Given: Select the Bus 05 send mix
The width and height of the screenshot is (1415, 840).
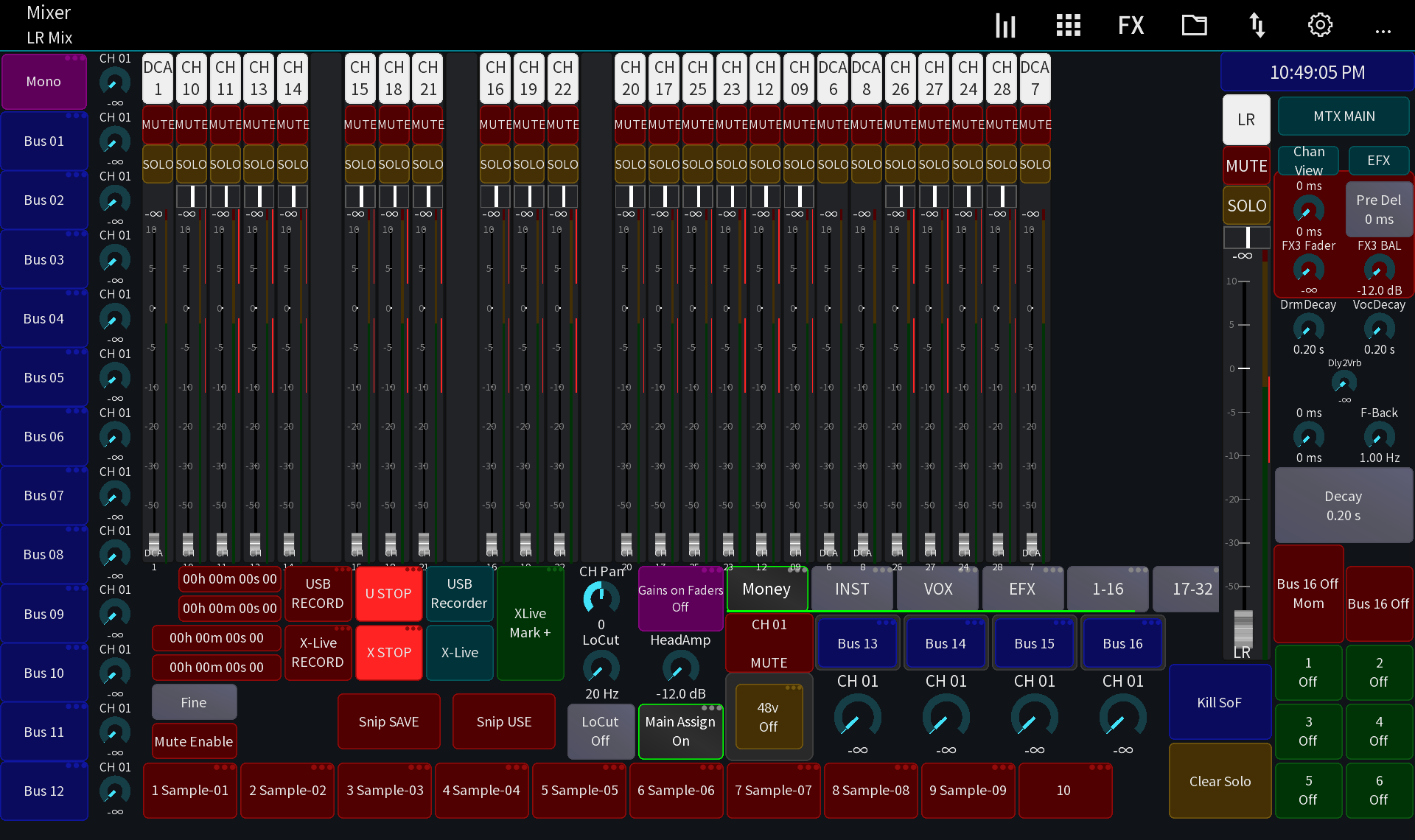Looking at the screenshot, I should coord(44,377).
